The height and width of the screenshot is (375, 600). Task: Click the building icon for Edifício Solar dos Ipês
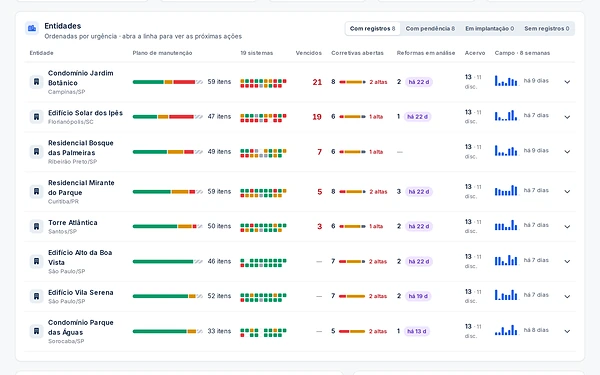[x=36, y=117]
